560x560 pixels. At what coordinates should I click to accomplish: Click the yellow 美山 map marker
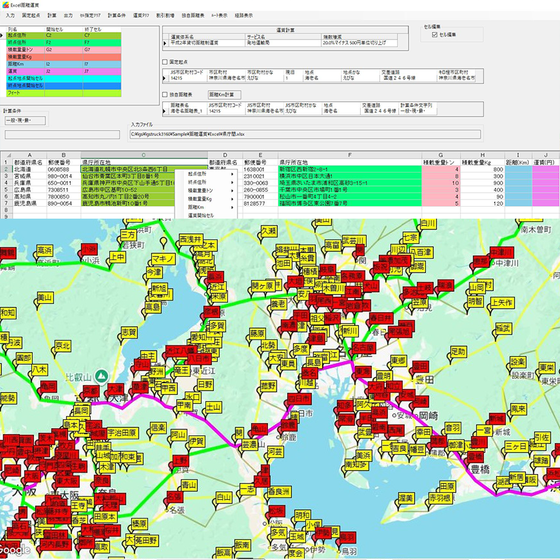(x=45, y=298)
